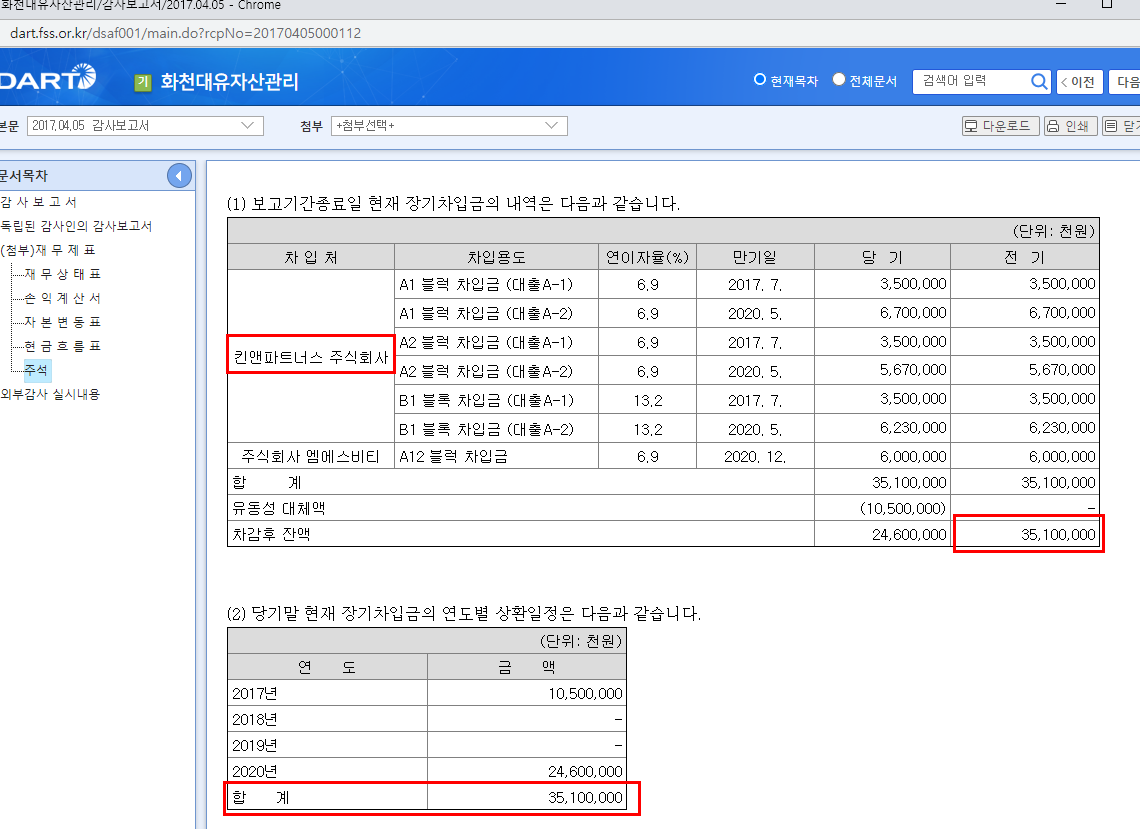Click the 인쇄 print button

tap(1069, 126)
